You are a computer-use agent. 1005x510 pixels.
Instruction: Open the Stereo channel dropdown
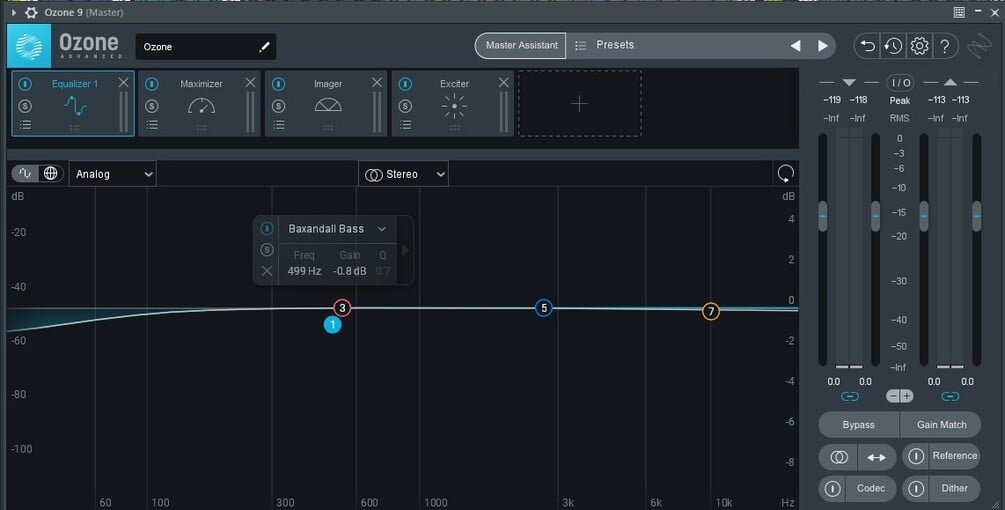pos(403,174)
